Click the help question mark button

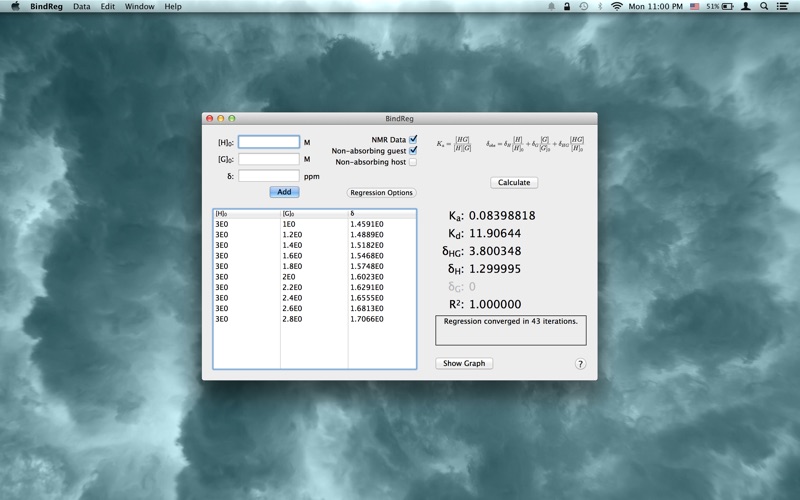[580, 364]
